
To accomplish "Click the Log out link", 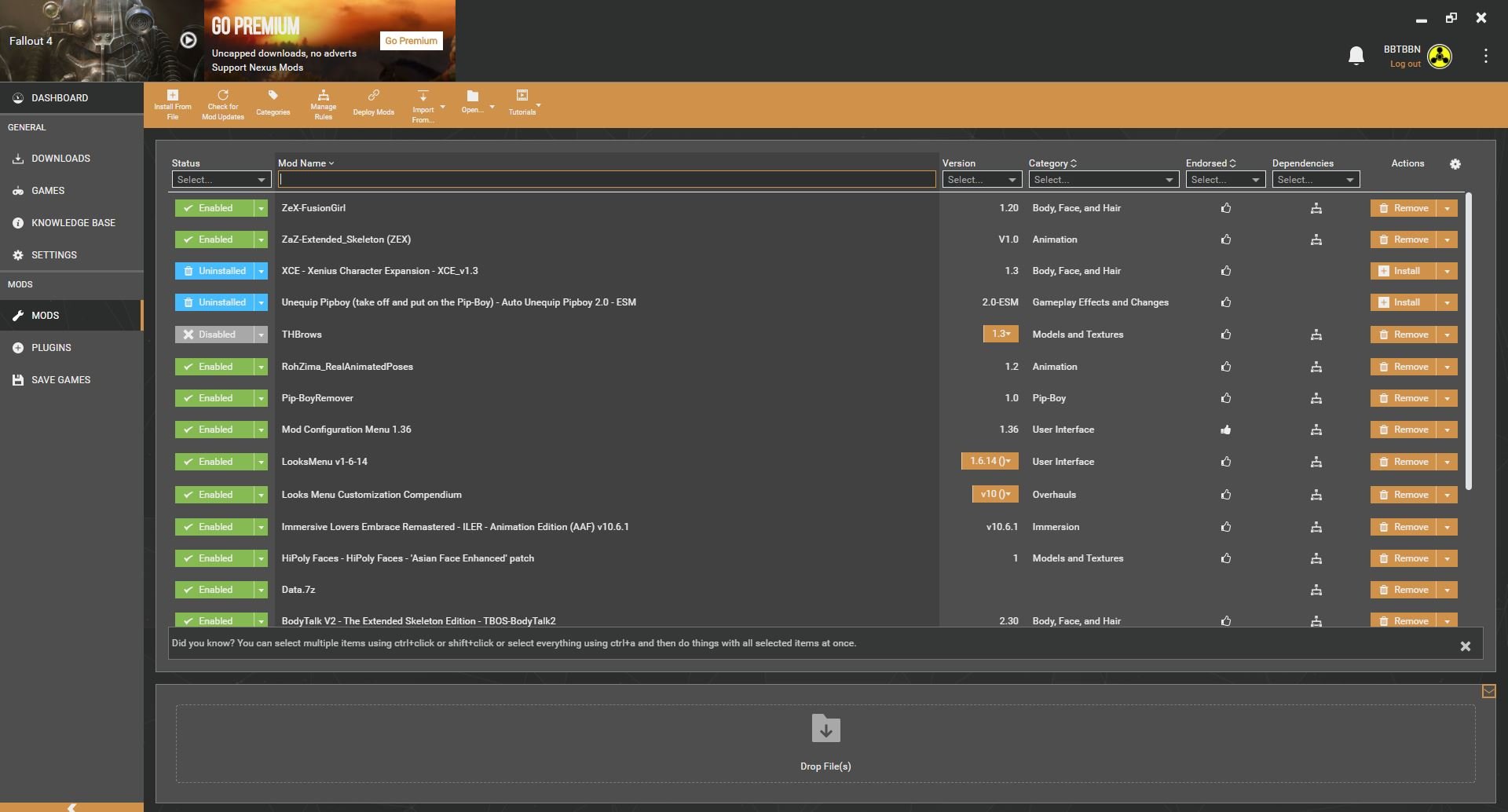I will point(1405,64).
